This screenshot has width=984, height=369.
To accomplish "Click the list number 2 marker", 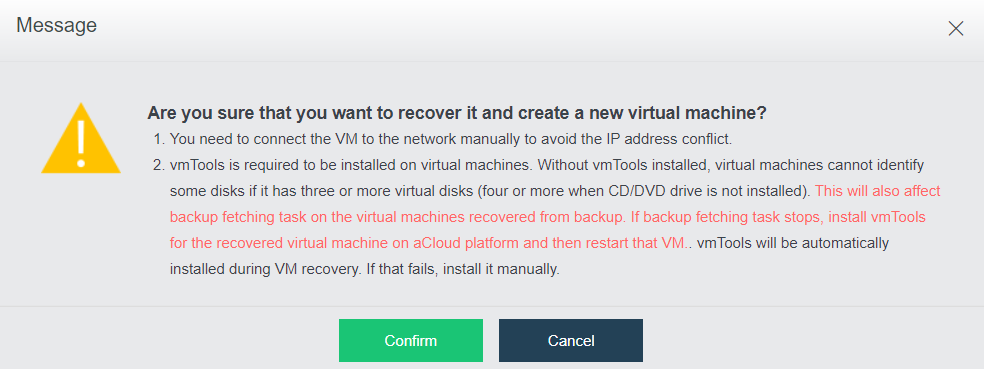I will point(159,165).
